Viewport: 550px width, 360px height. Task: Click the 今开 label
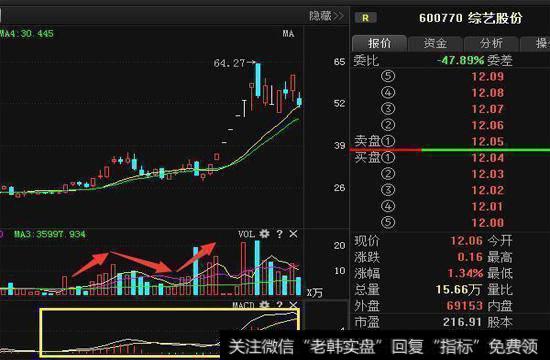pos(500,241)
